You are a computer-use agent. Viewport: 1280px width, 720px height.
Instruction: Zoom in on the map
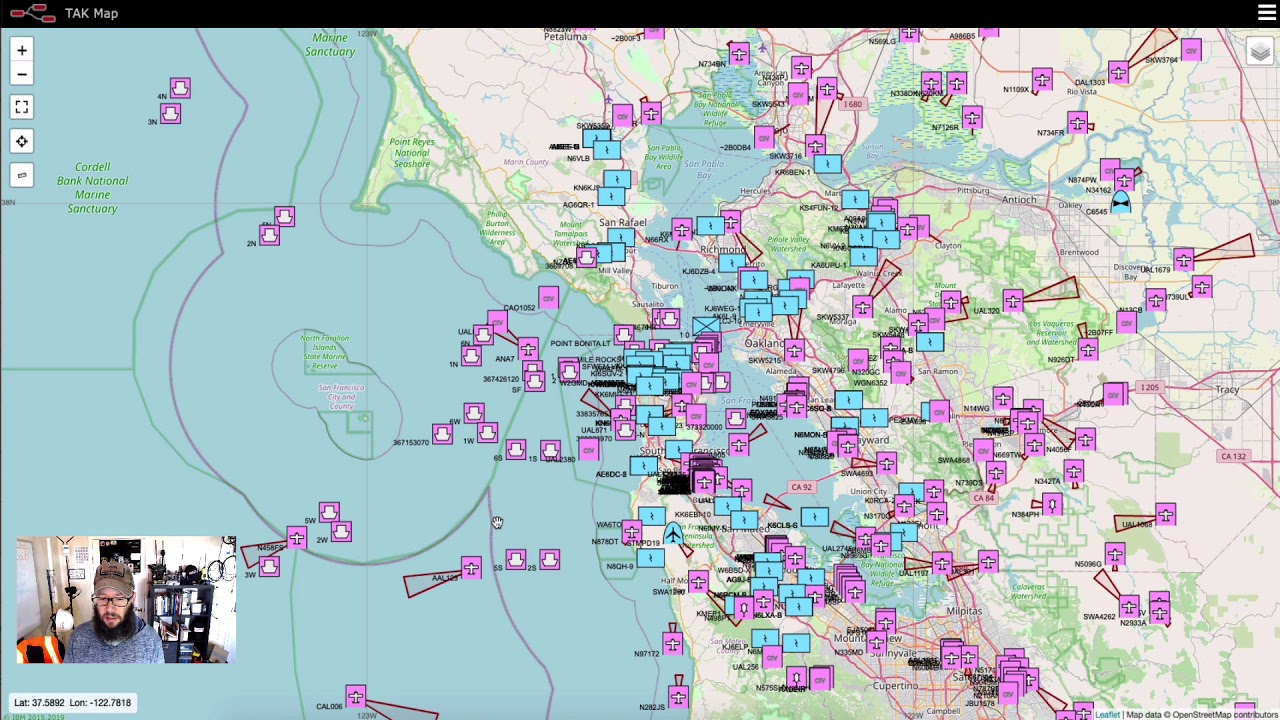coord(21,50)
